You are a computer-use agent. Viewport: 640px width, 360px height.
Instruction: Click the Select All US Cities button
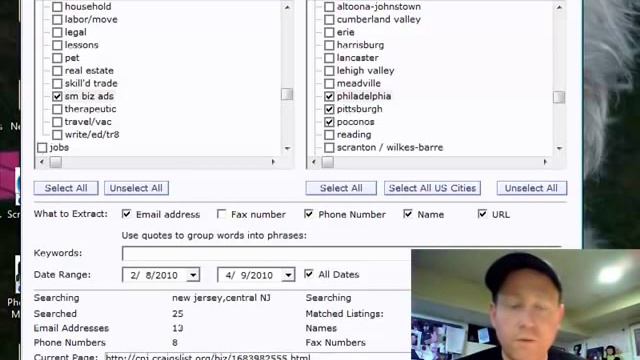pos(432,188)
